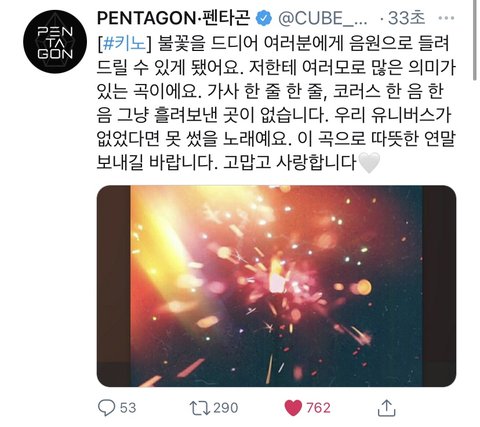
Task: Click the 290 retweet count
Action: click(x=226, y=408)
